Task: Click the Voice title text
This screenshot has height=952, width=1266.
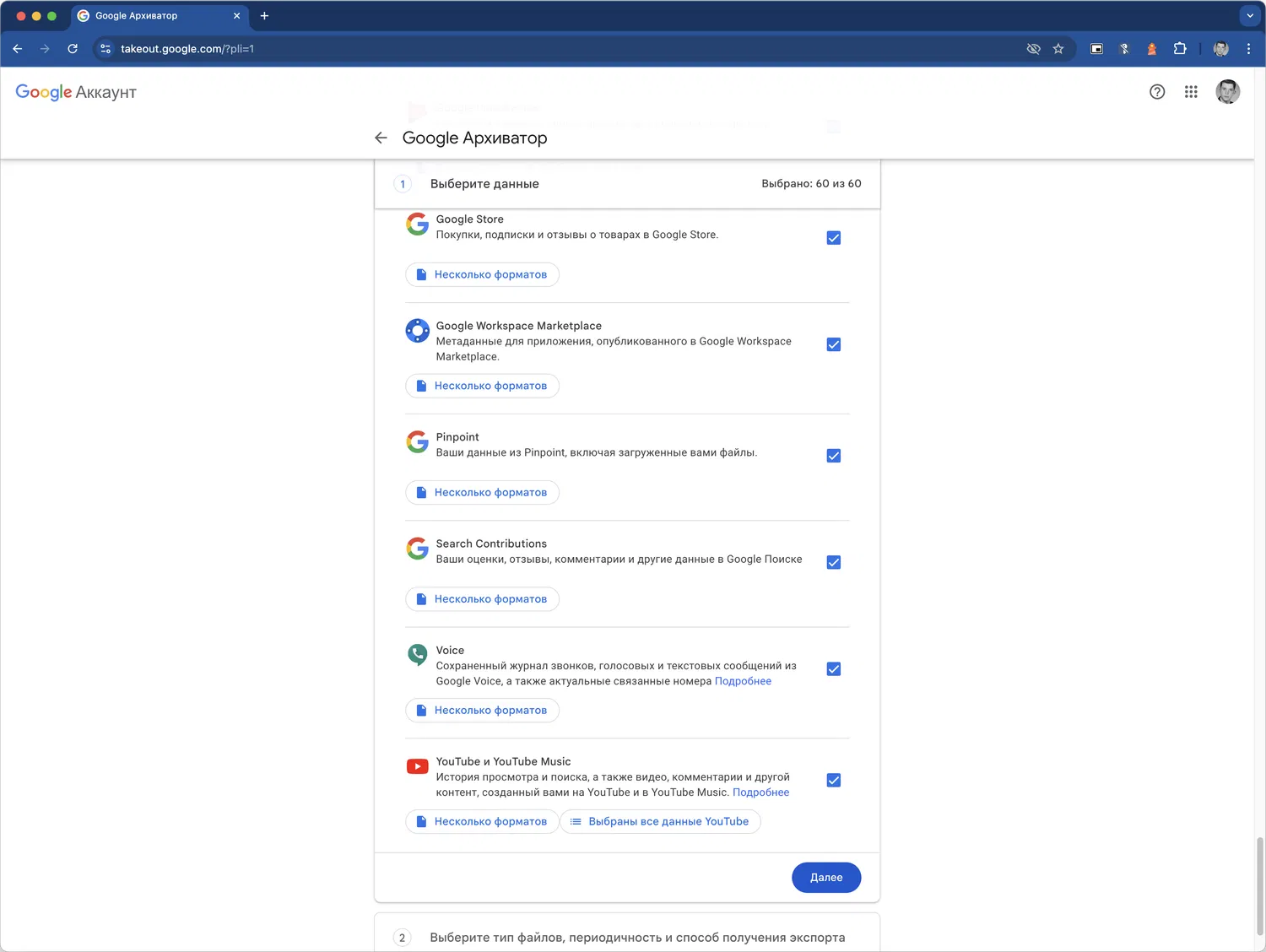Action: (x=450, y=651)
